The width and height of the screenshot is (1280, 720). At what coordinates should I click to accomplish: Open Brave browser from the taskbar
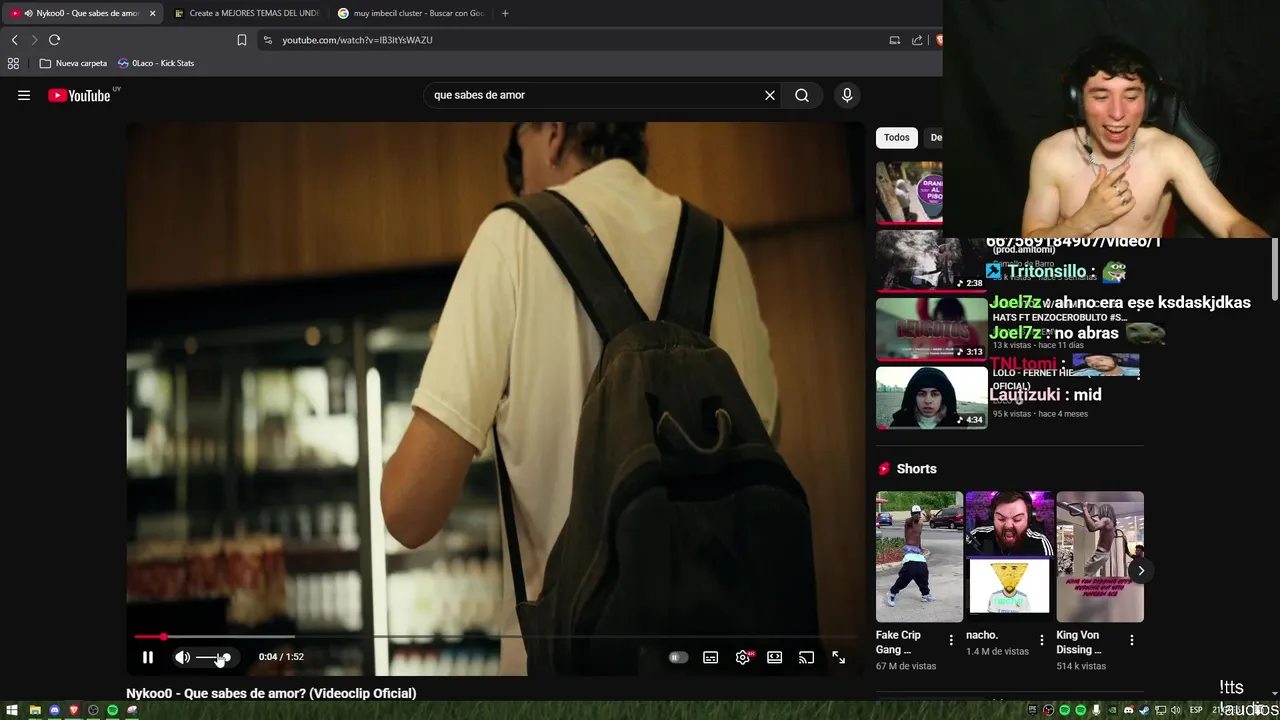coord(73,710)
